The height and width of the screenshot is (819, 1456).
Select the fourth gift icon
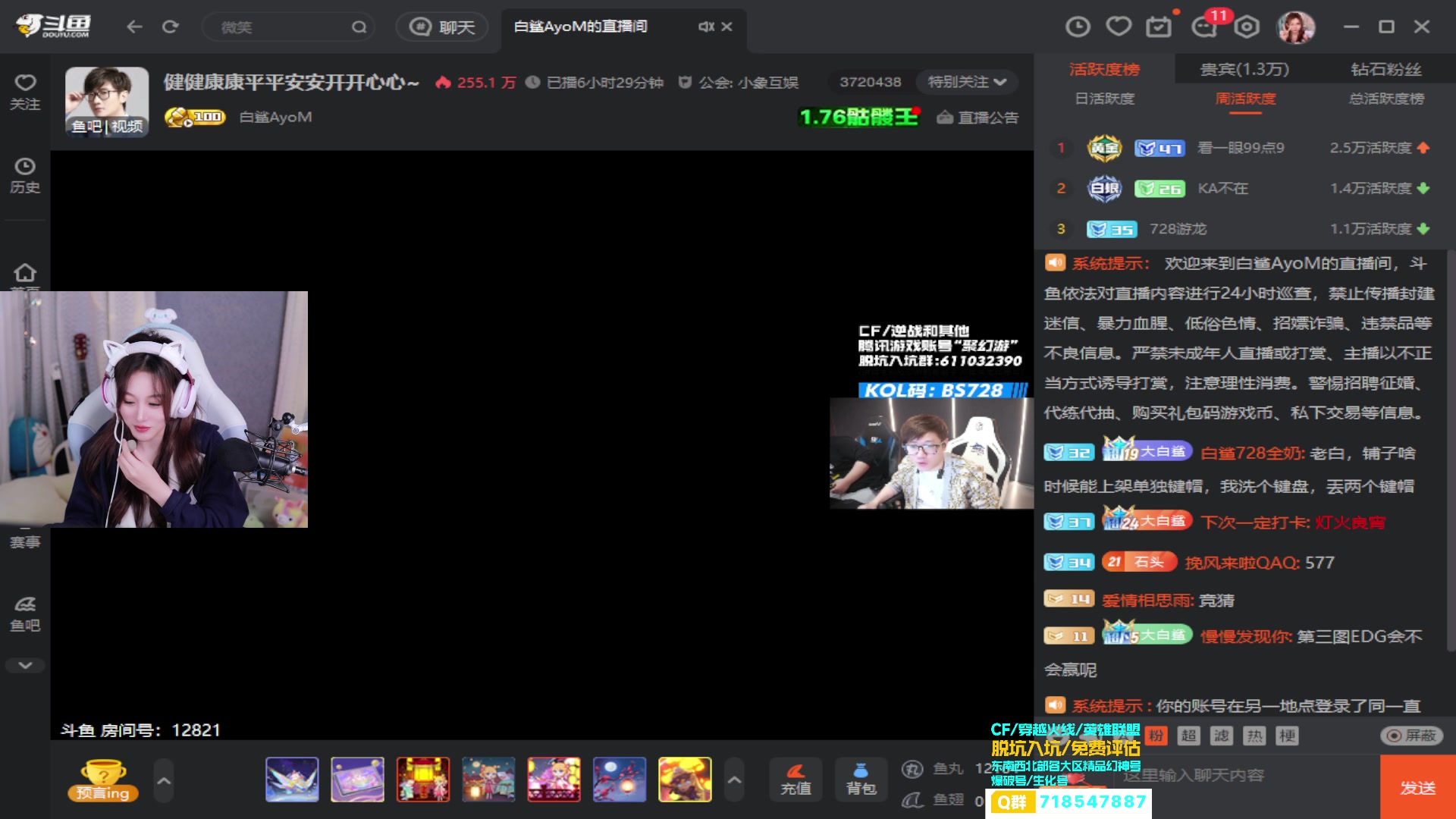click(488, 780)
